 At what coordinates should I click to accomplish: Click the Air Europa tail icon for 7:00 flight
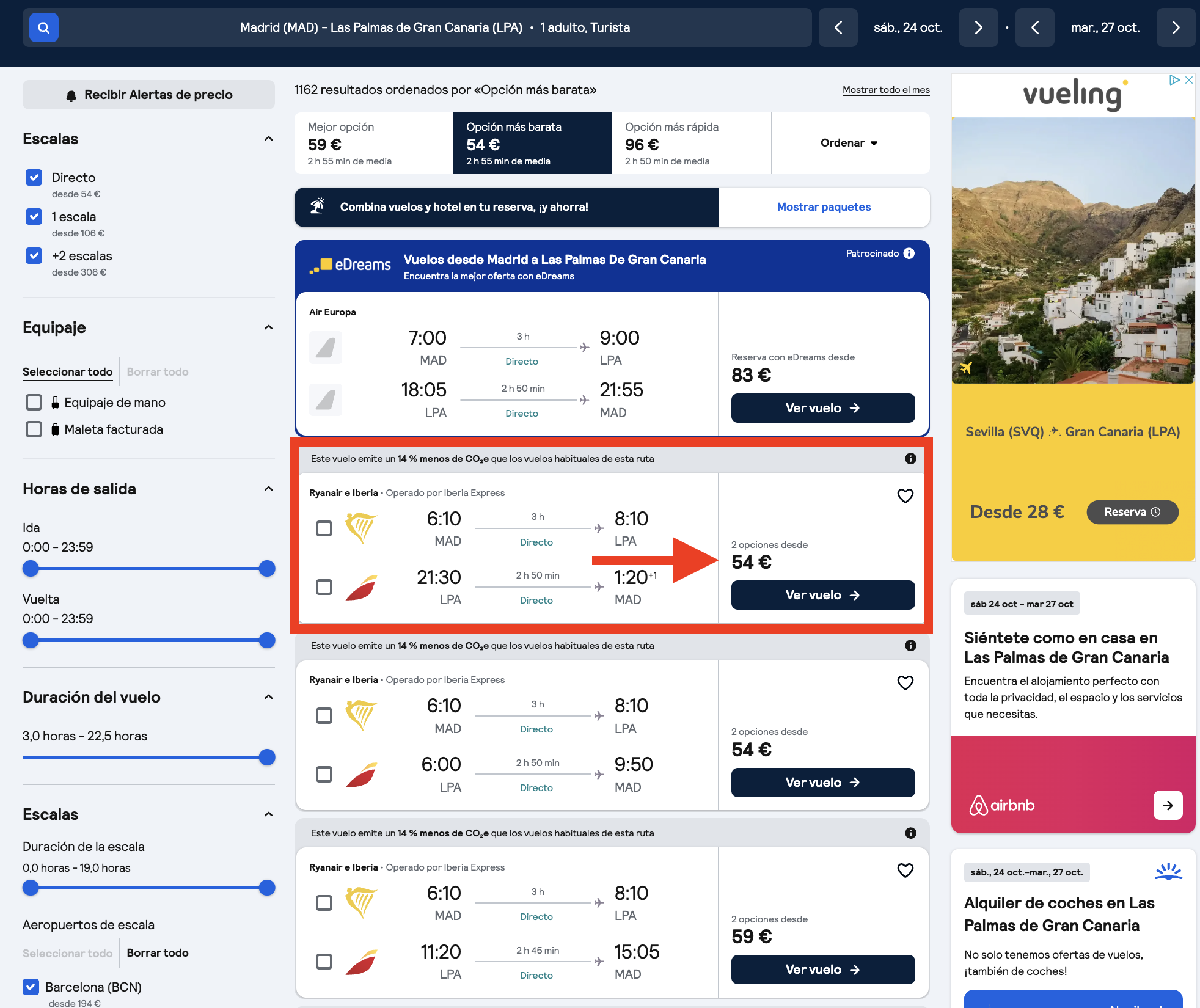tap(326, 348)
